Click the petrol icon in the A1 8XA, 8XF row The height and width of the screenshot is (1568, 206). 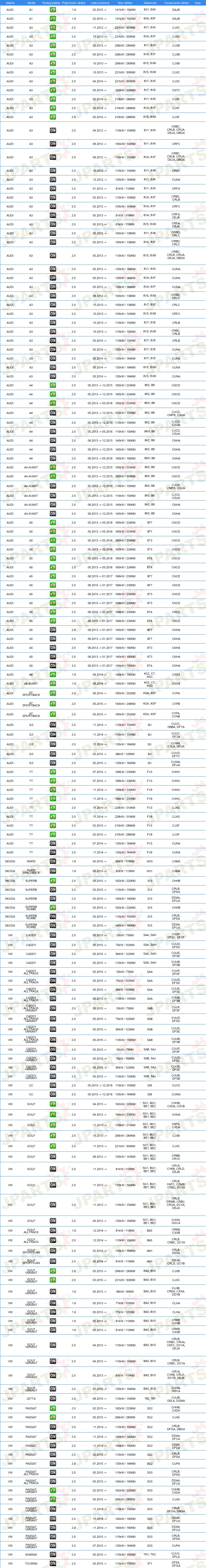53,19
